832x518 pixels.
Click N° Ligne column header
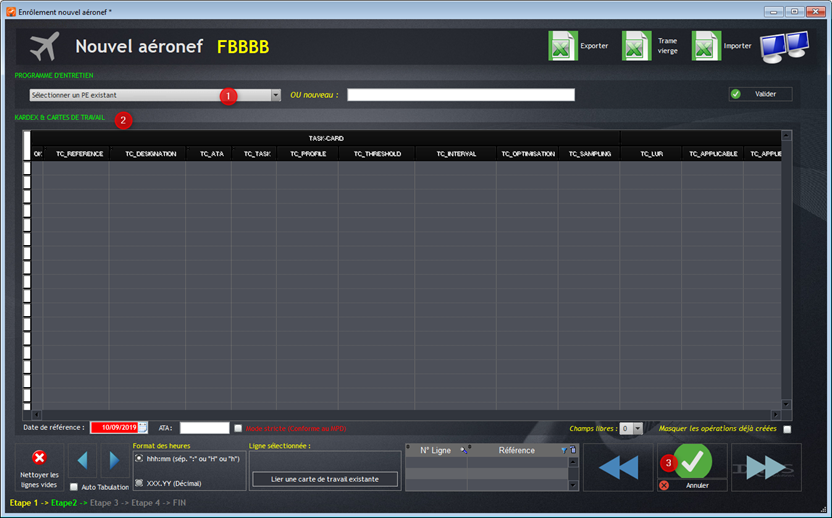tap(436, 451)
